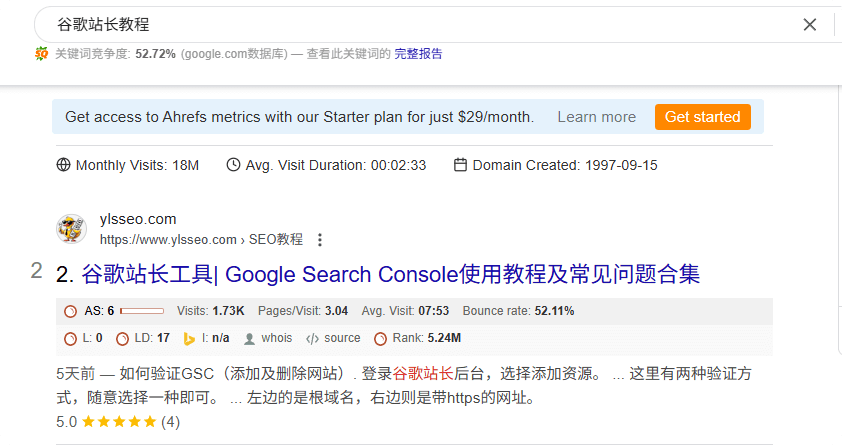Click the Visits: 1.73K metric

pos(210,311)
